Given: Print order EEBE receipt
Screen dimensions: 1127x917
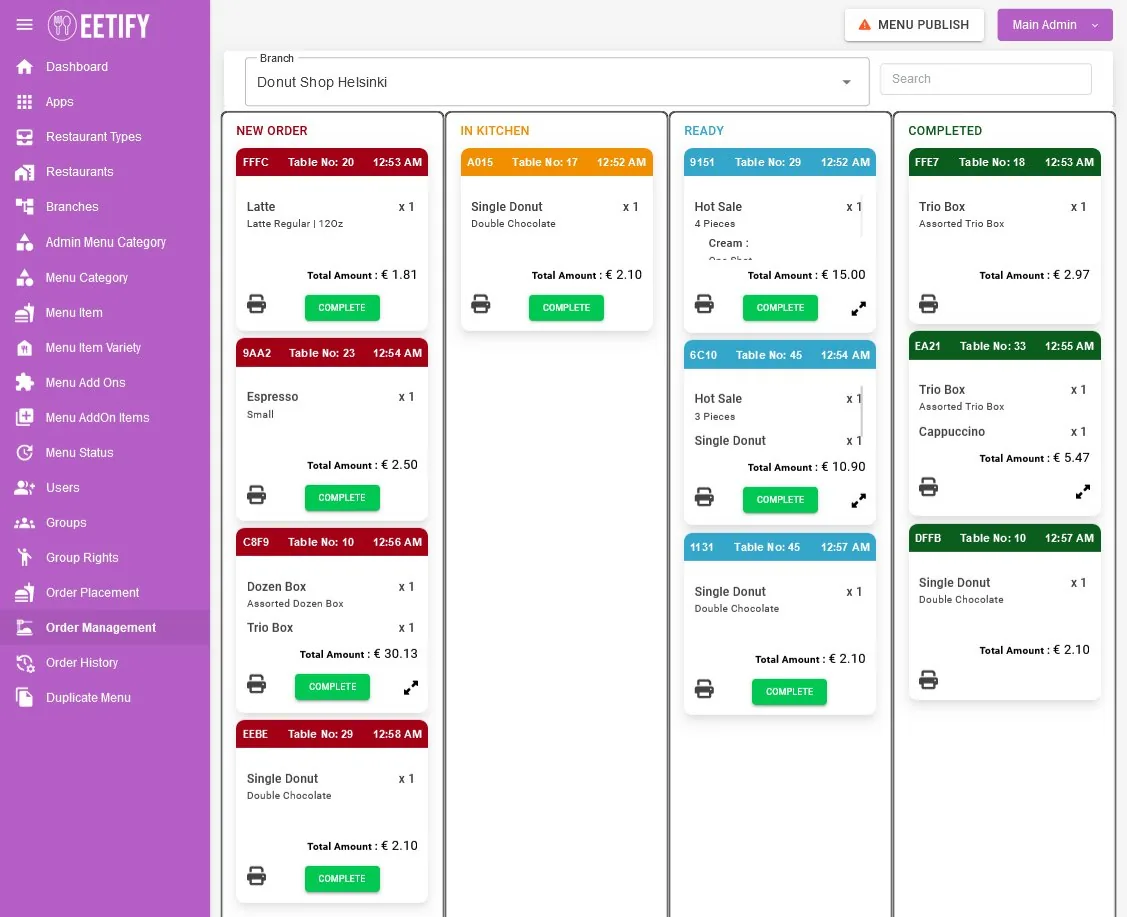Looking at the screenshot, I should click(x=257, y=875).
